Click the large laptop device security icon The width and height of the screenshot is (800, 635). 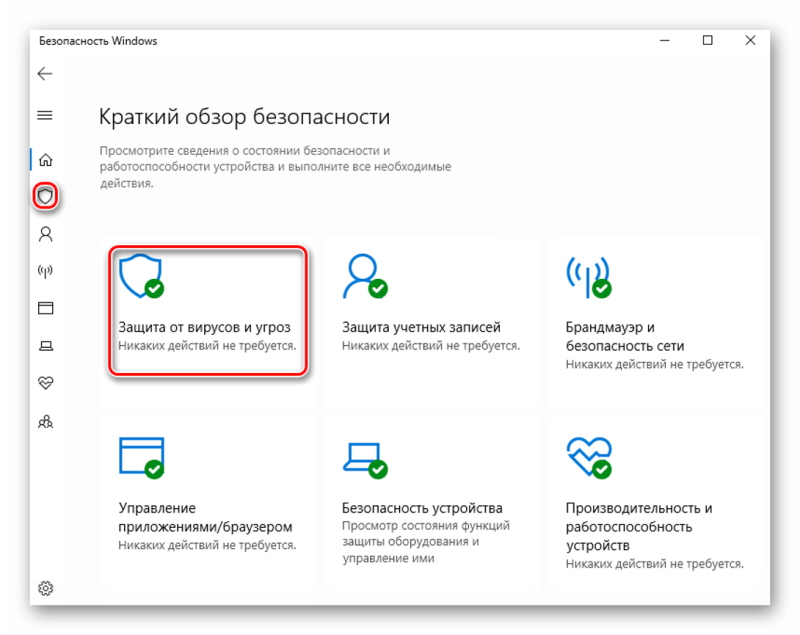pos(365,460)
